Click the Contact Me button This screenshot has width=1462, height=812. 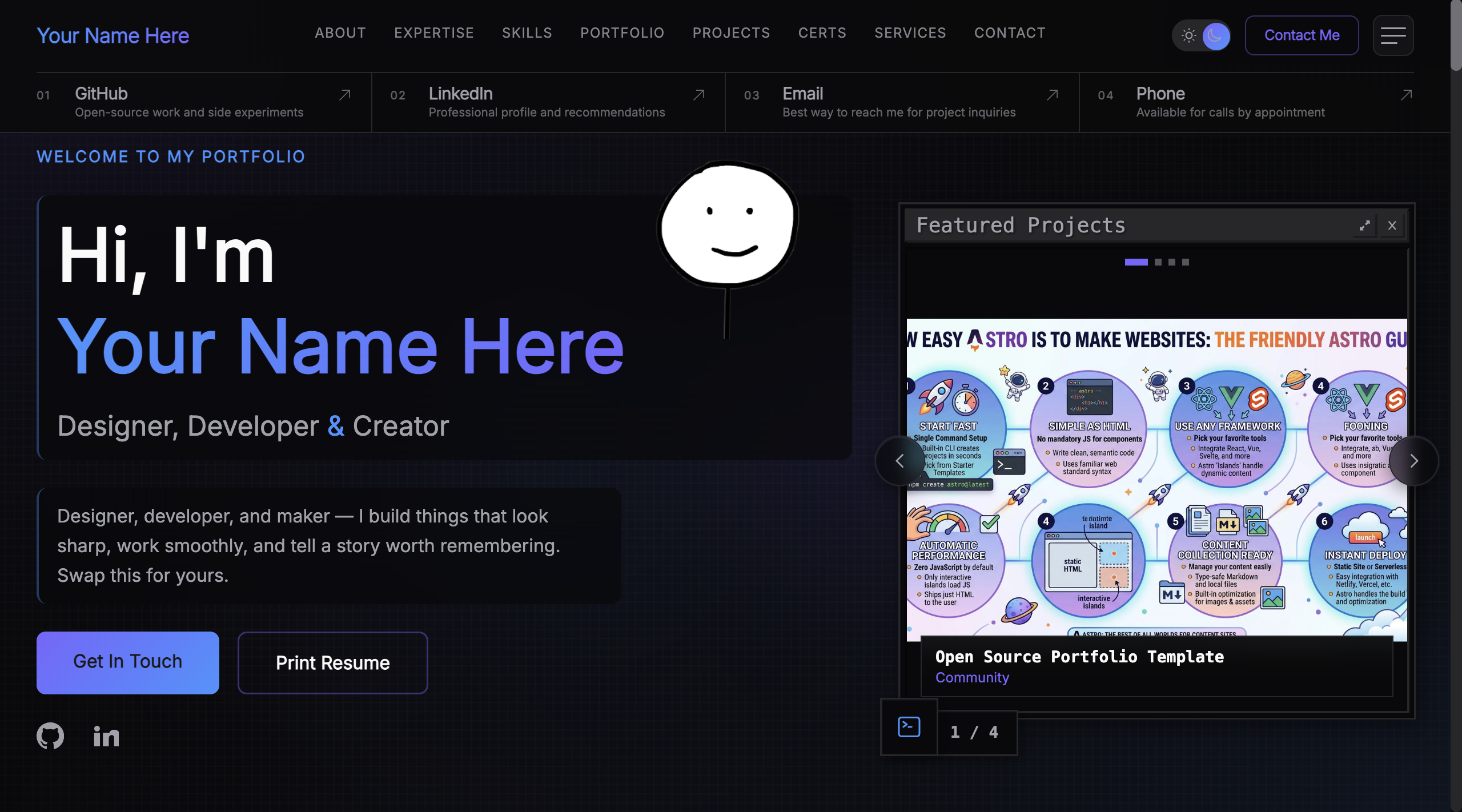(1302, 35)
